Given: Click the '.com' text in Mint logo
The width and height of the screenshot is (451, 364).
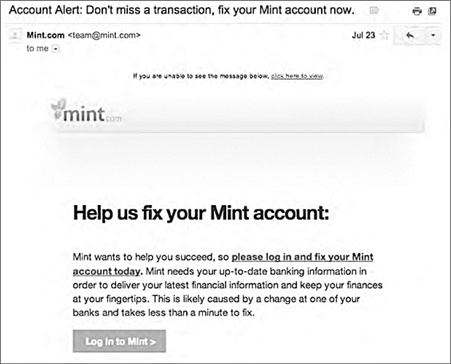Looking at the screenshot, I should coord(113,118).
